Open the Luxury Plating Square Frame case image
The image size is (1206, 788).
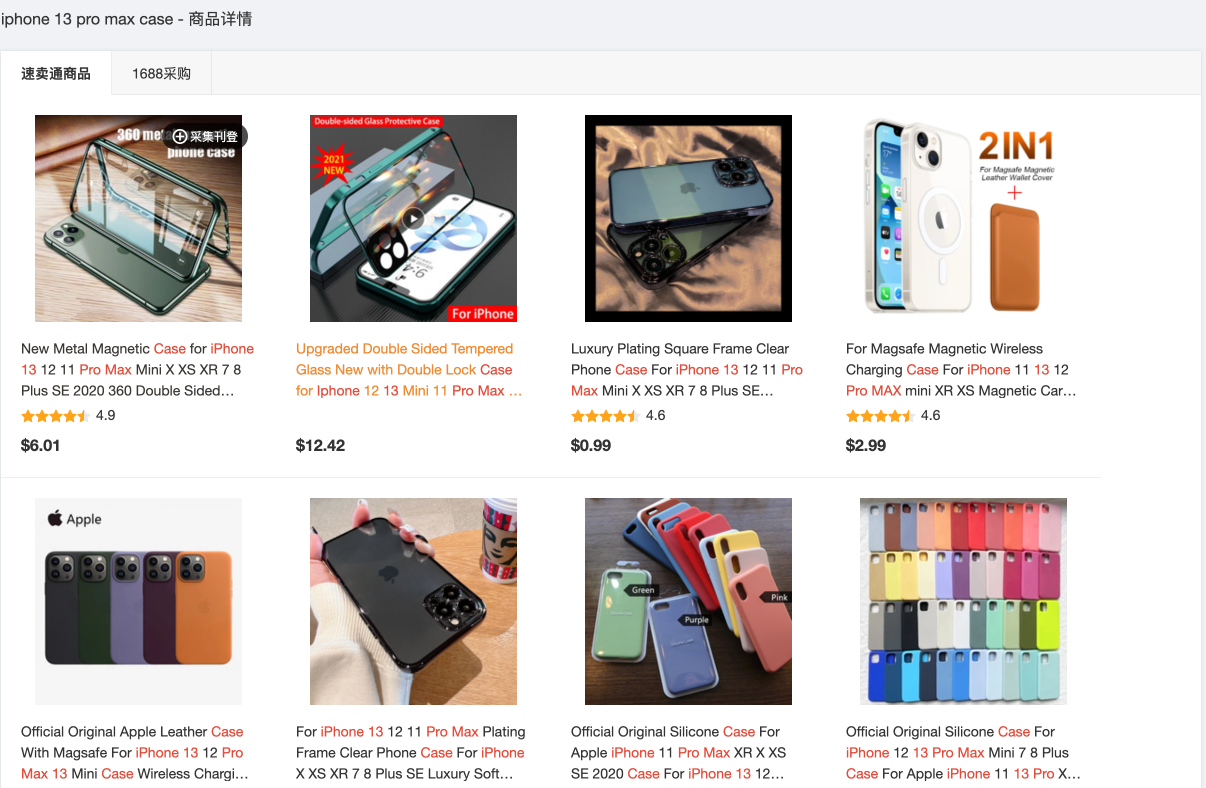(x=688, y=218)
